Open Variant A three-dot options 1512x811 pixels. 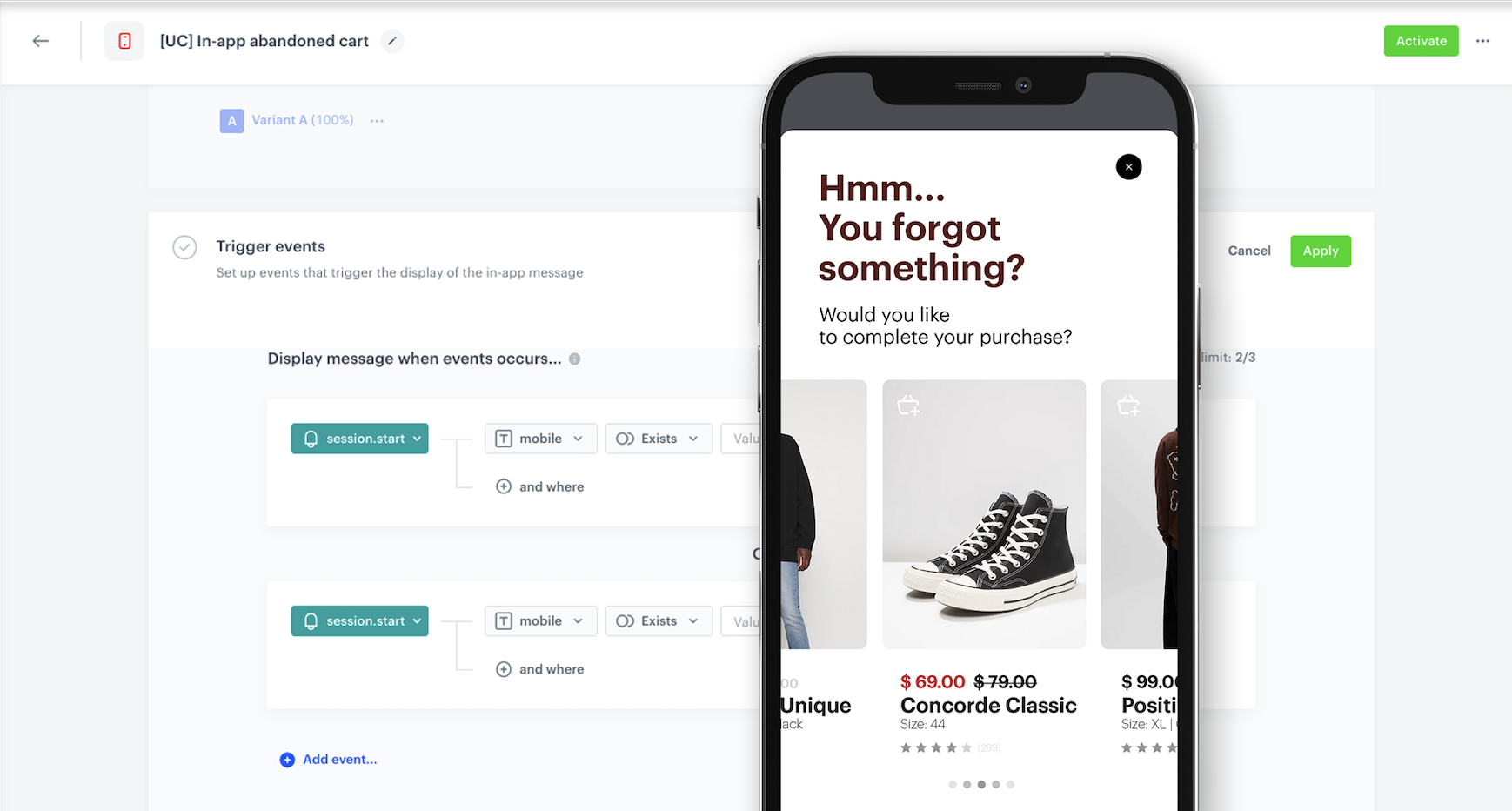tap(377, 121)
